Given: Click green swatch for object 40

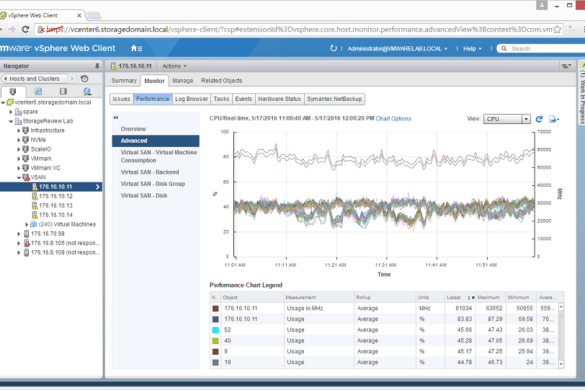Looking at the screenshot, I should click(215, 341).
